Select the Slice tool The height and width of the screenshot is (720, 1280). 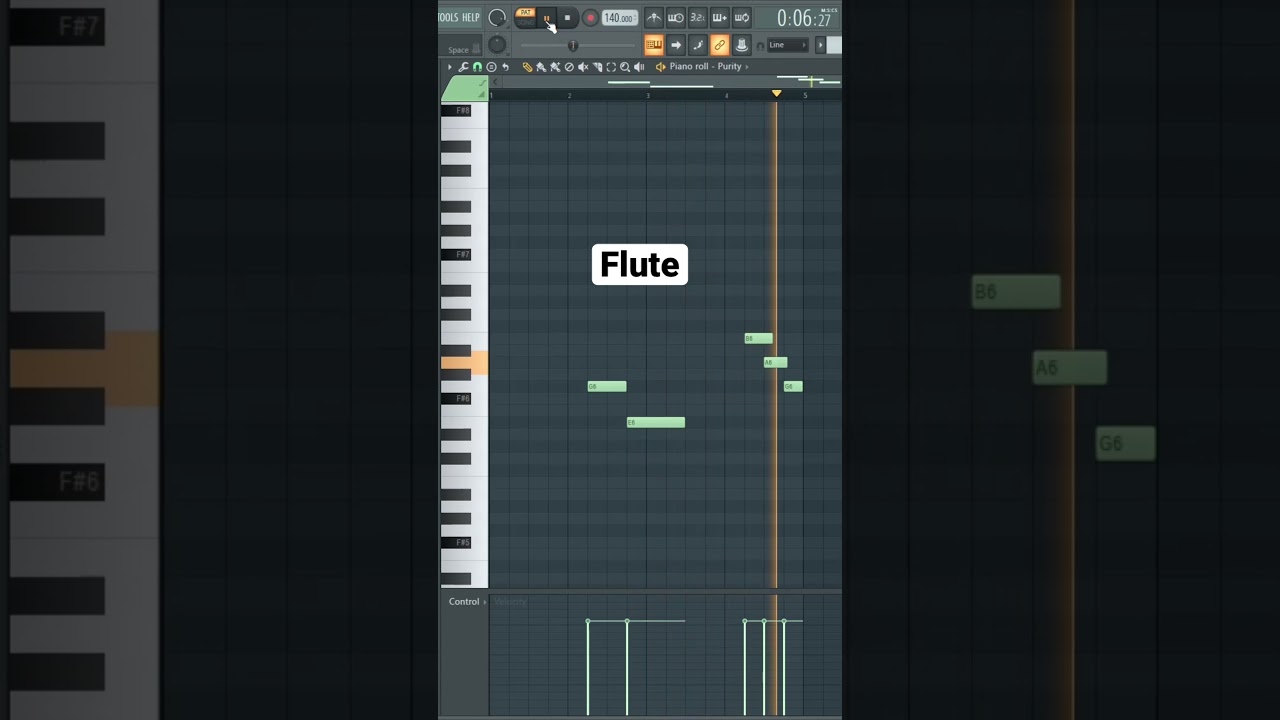click(597, 67)
